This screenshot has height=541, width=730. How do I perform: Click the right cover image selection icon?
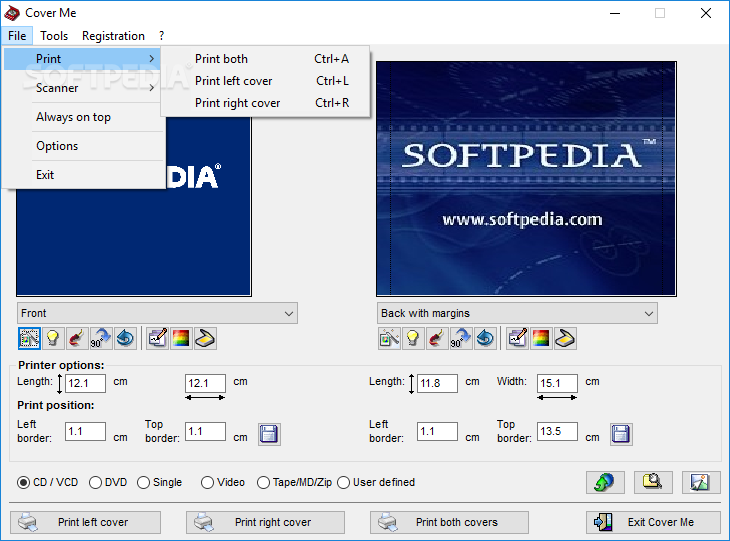[x=389, y=338]
